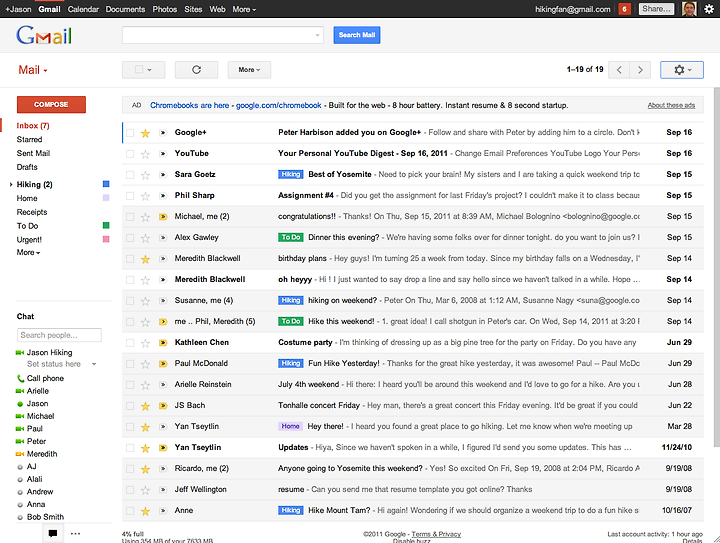Click green color swatch for To Do label
This screenshot has width=720, height=543.
(106, 225)
